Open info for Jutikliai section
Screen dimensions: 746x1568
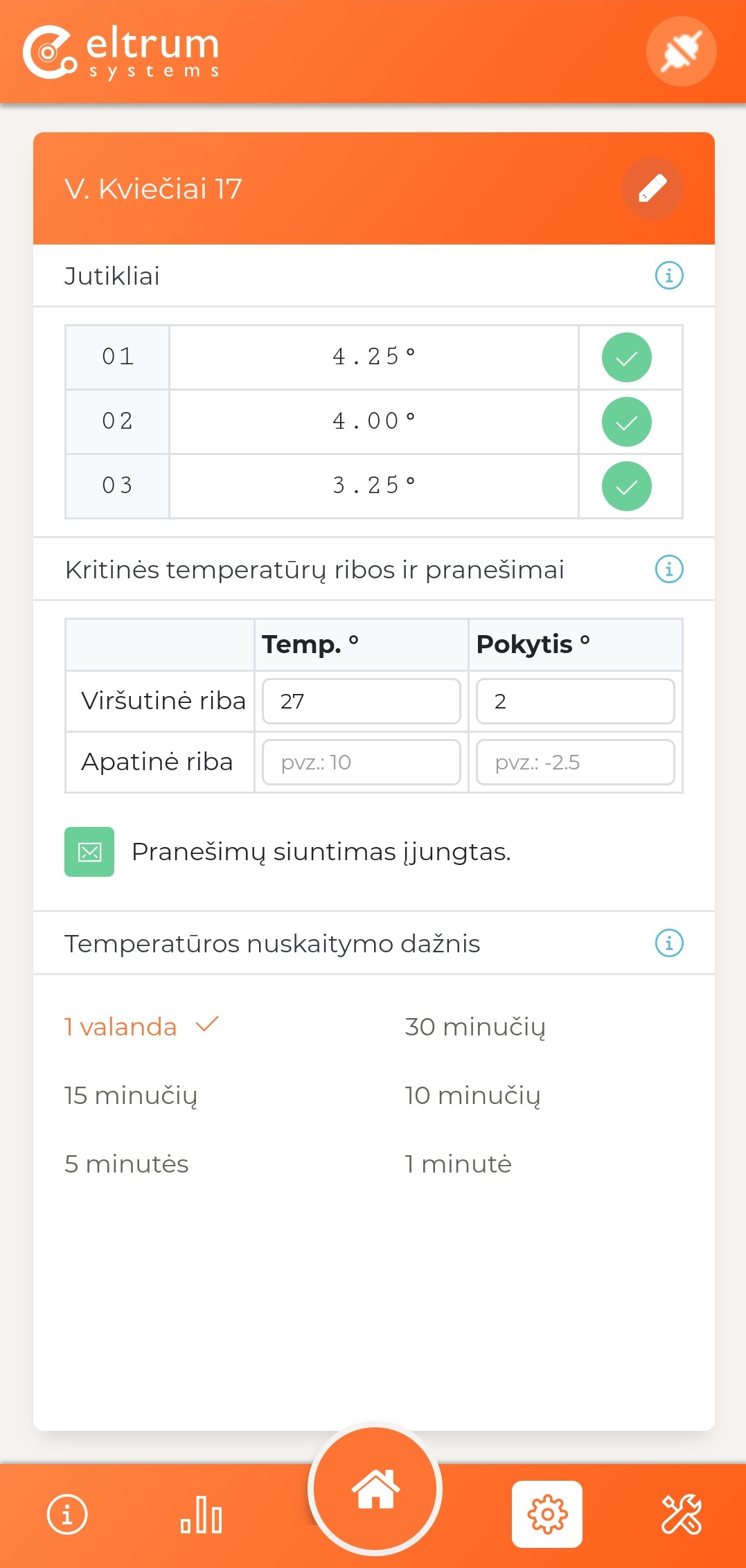point(668,276)
